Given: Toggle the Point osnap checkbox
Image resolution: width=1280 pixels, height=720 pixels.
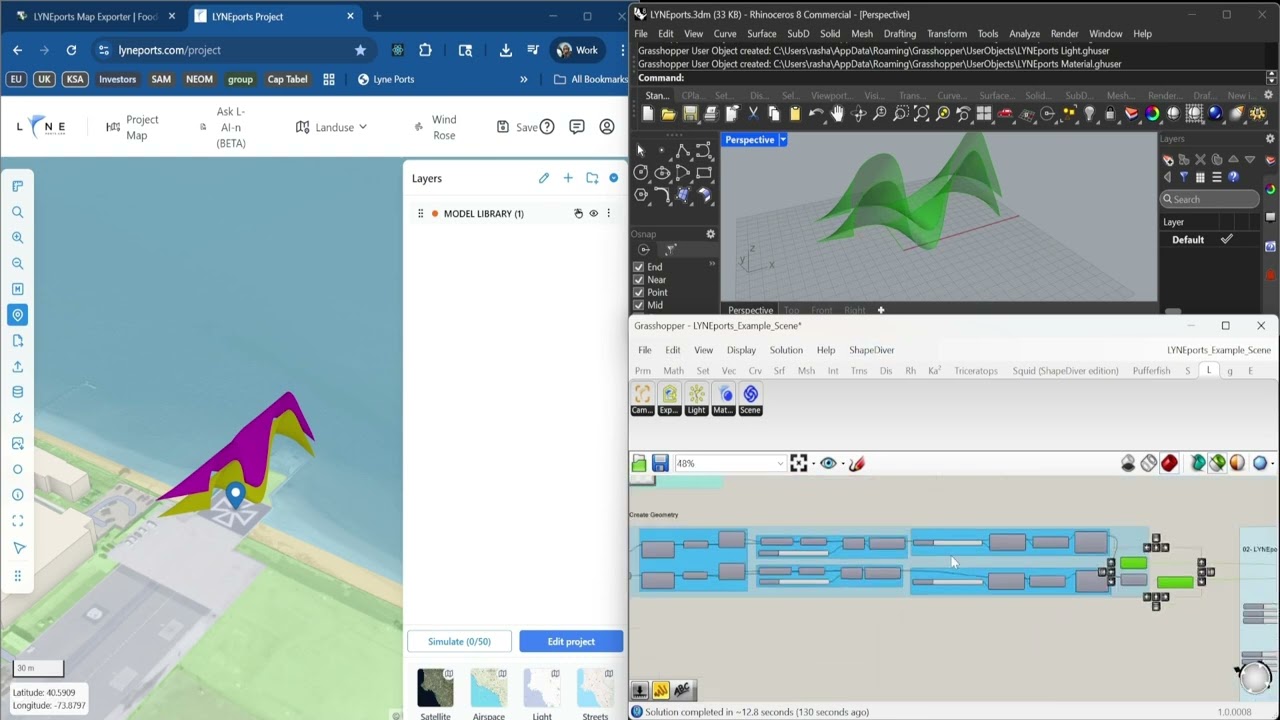Looking at the screenshot, I should 638,293.
